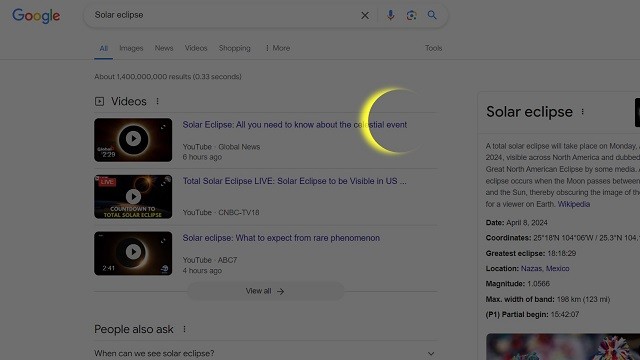Play the Global News eclipse video thumbnail

tap(133, 140)
